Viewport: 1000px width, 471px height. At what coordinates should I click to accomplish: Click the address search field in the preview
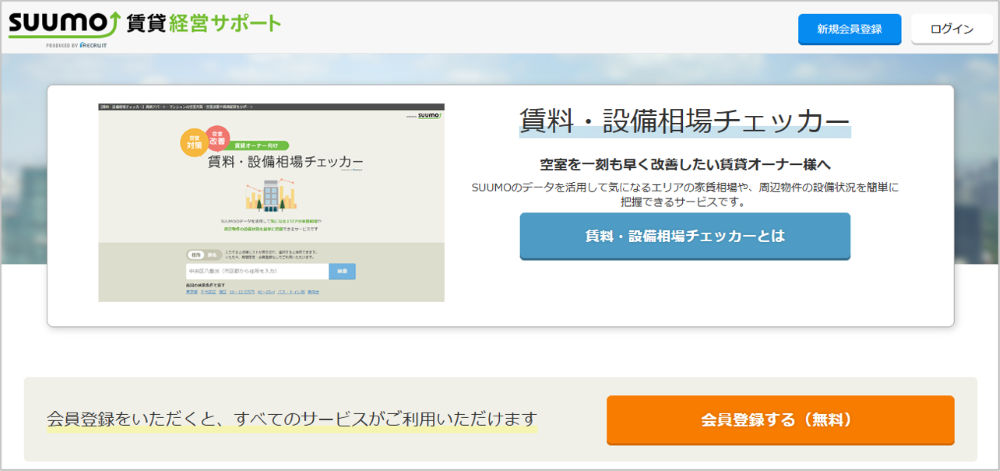click(x=257, y=271)
